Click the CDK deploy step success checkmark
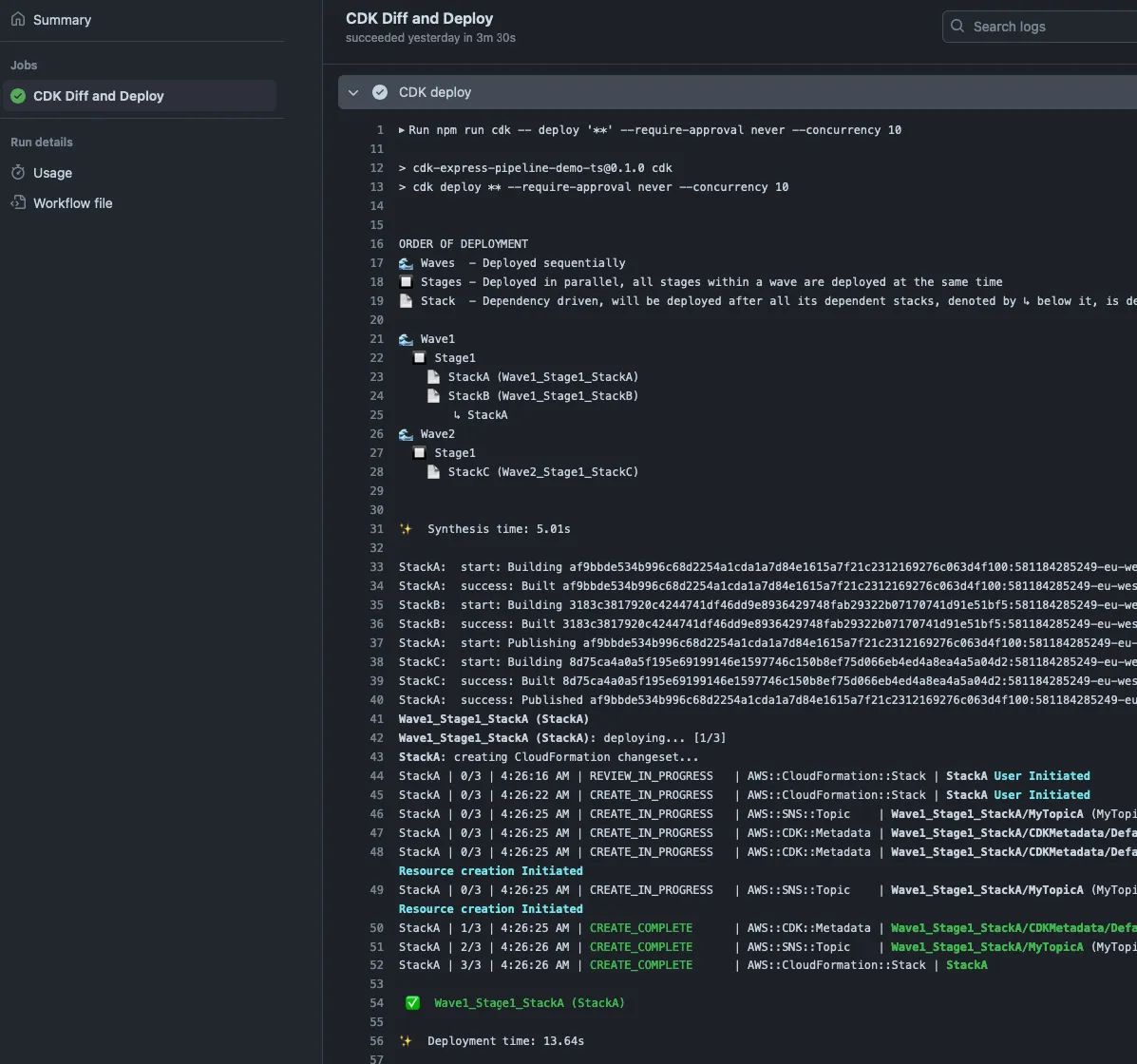This screenshot has height=1064, width=1137. pyautogui.click(x=379, y=92)
